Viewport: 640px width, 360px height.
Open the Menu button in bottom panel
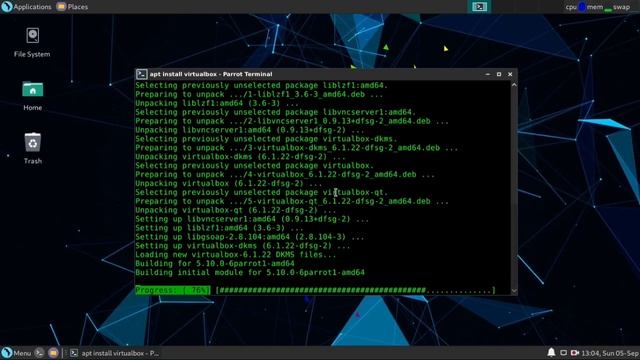(16, 353)
